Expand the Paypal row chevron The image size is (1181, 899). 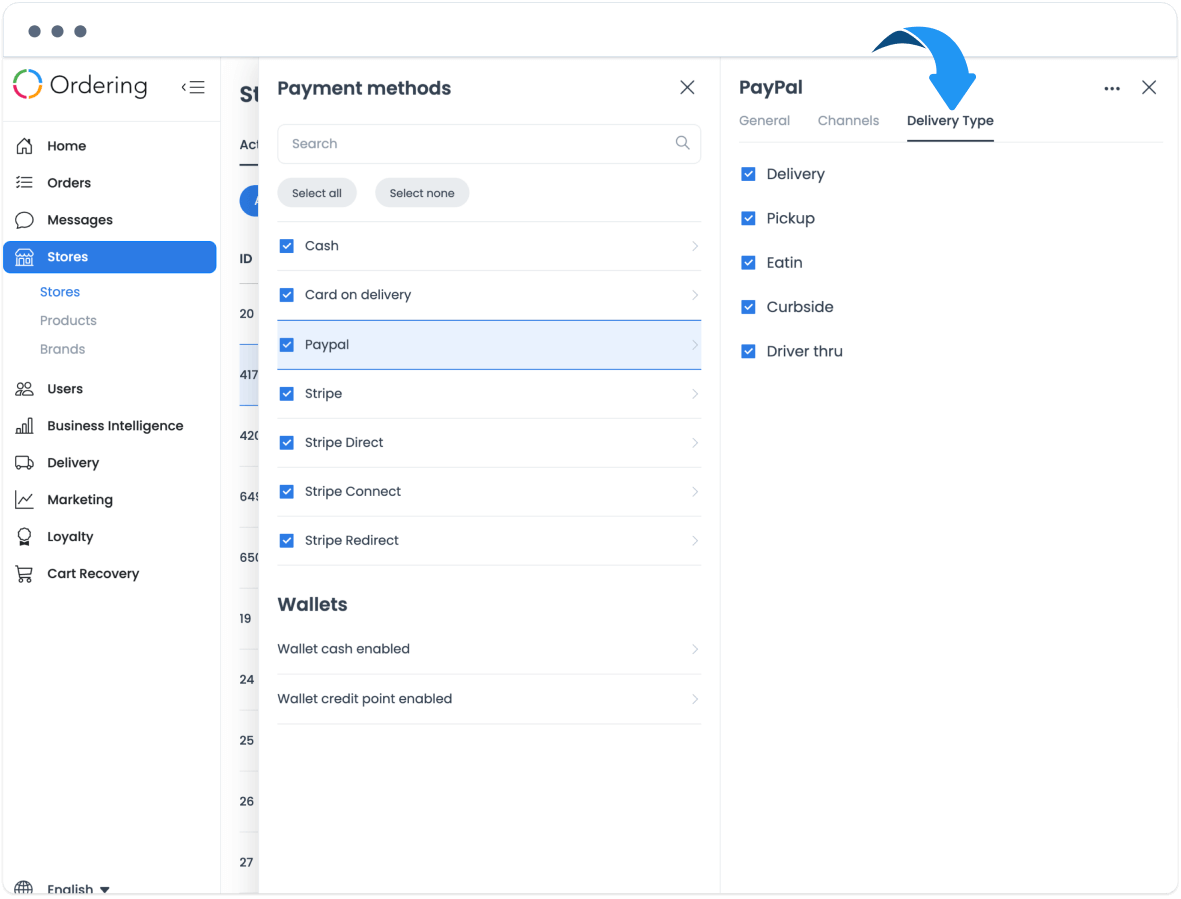(694, 345)
